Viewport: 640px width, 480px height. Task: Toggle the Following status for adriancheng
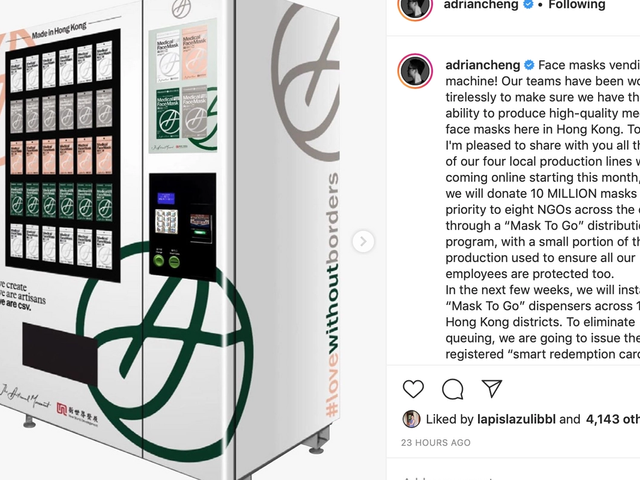point(577,4)
